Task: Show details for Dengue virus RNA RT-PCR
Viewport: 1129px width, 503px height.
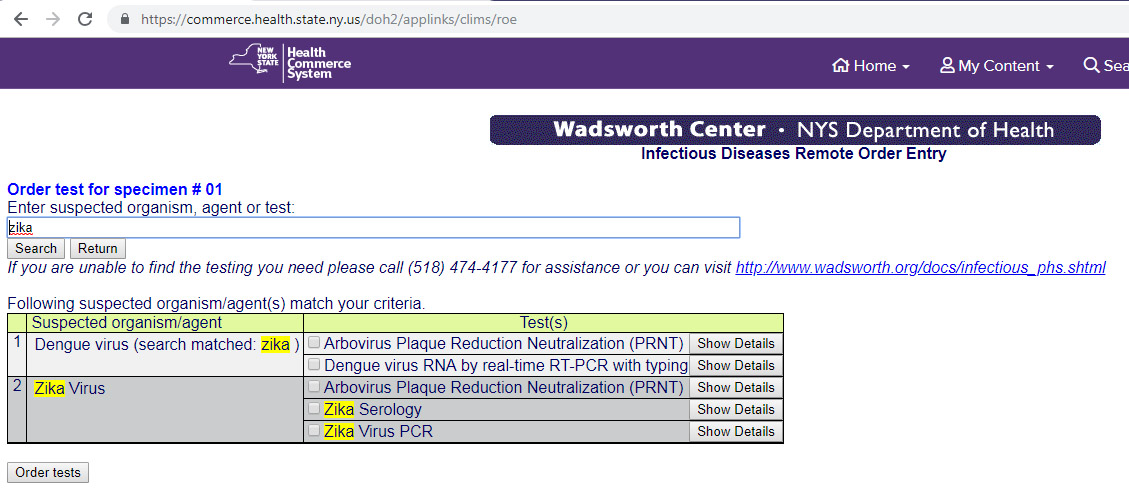Action: 736,365
